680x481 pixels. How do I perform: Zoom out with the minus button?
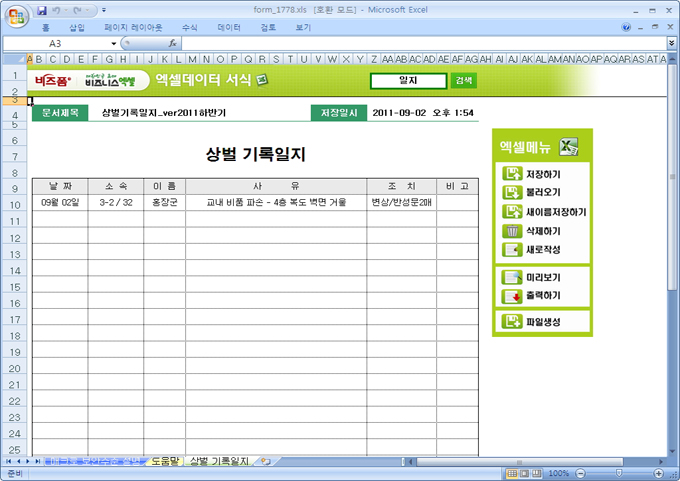click(581, 473)
